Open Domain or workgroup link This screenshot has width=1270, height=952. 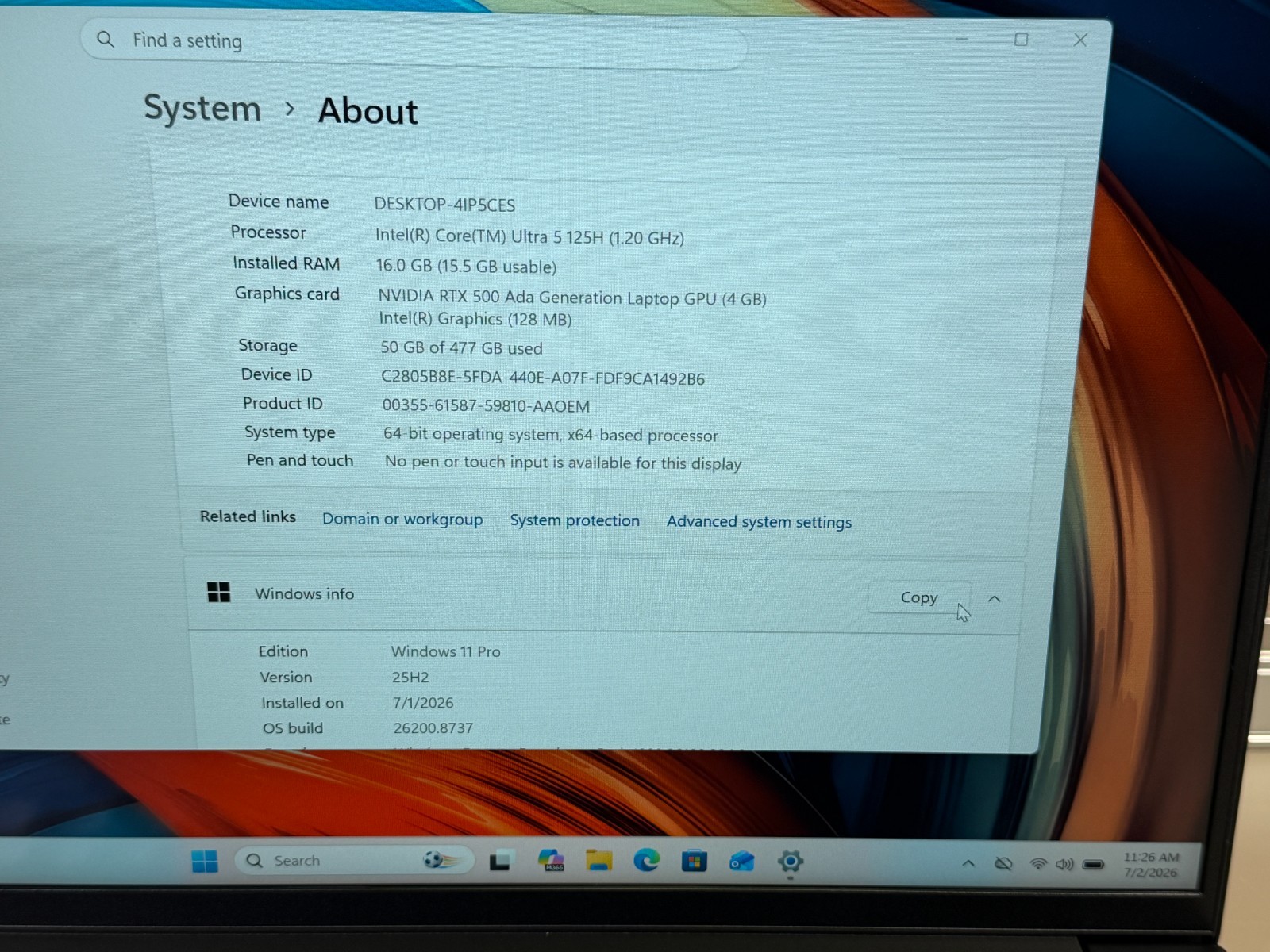point(402,519)
